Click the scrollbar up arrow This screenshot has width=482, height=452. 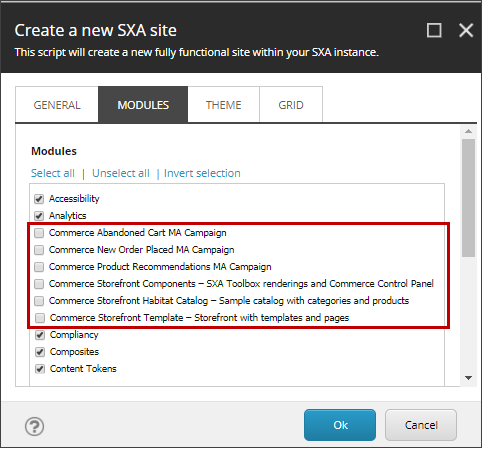tap(468, 131)
